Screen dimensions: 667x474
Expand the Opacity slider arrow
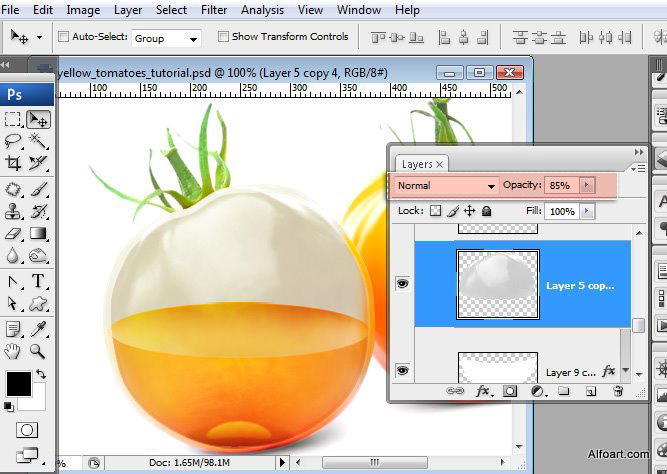(586, 186)
